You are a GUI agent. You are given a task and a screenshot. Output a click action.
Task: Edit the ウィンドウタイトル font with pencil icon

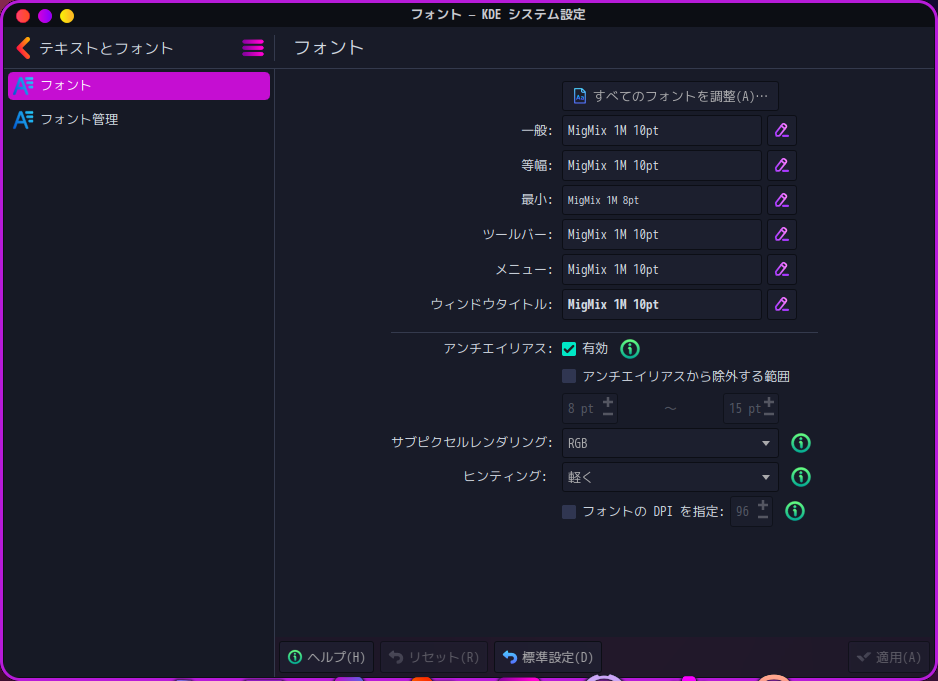781,304
